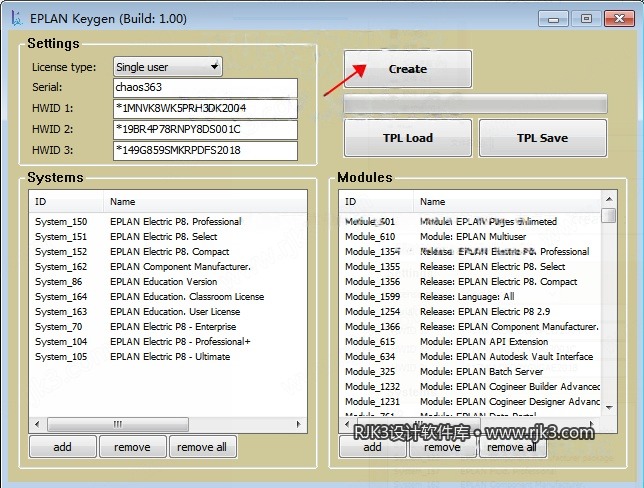The image size is (644, 488).
Task: Click the progress bar below Create
Action: tap(475, 104)
